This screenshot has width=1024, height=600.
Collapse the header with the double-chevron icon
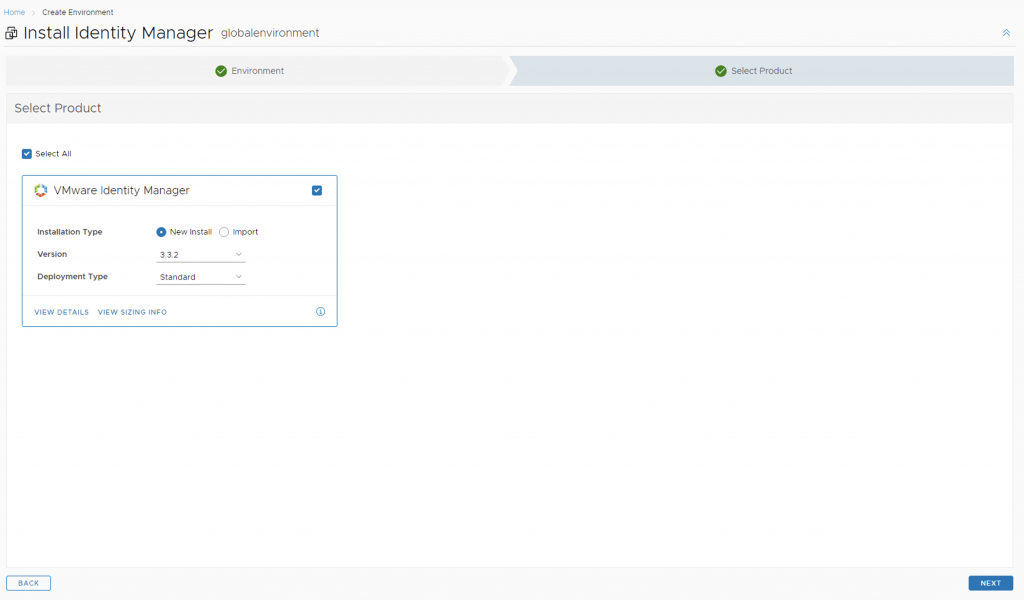(1006, 33)
